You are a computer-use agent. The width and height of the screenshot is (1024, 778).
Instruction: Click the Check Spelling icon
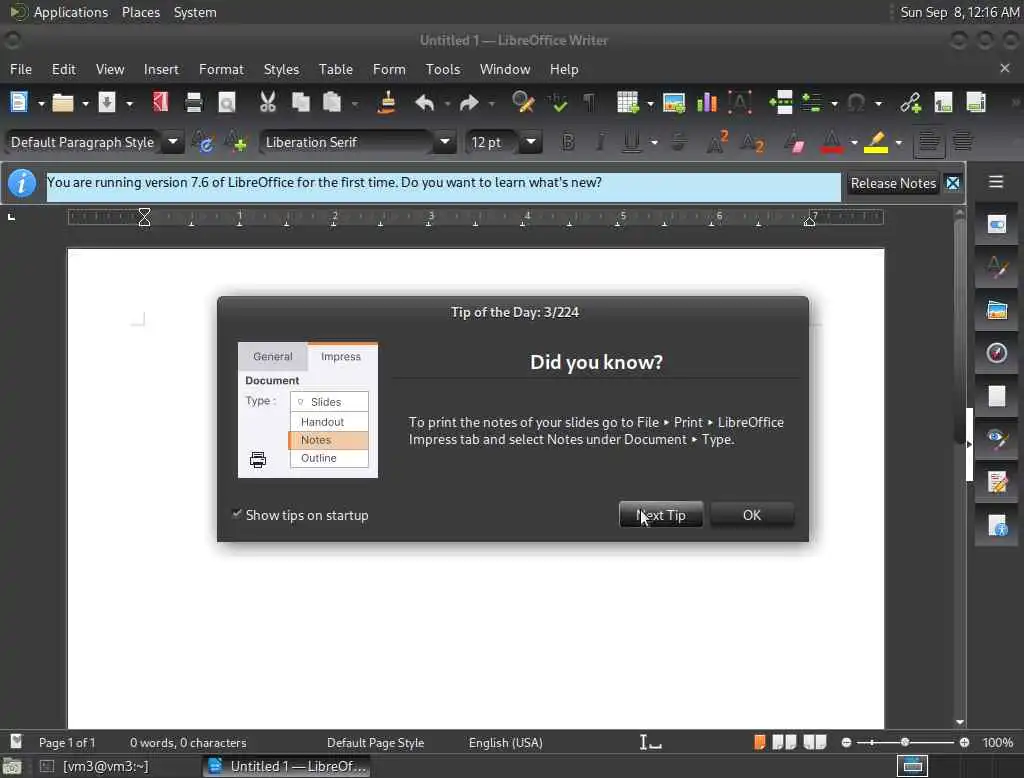click(557, 103)
